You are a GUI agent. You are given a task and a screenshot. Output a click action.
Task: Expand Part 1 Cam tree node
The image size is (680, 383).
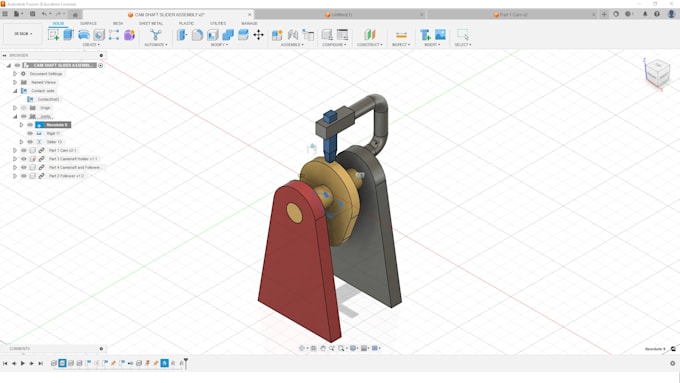(15, 151)
